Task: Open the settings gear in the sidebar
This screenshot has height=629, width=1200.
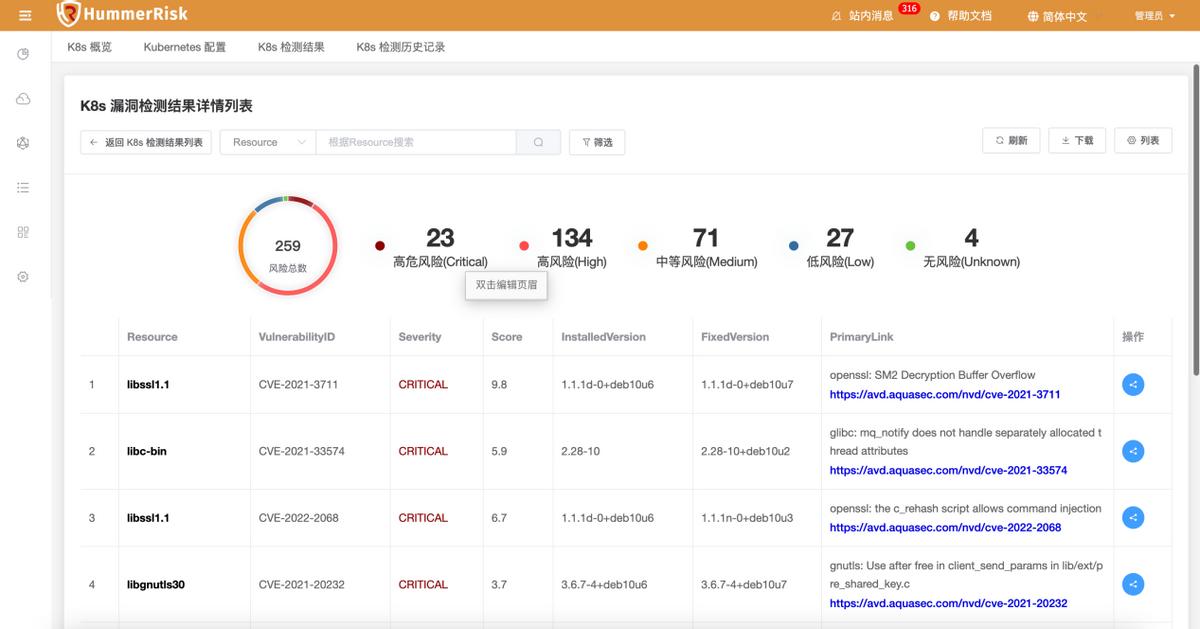Action: [22, 276]
